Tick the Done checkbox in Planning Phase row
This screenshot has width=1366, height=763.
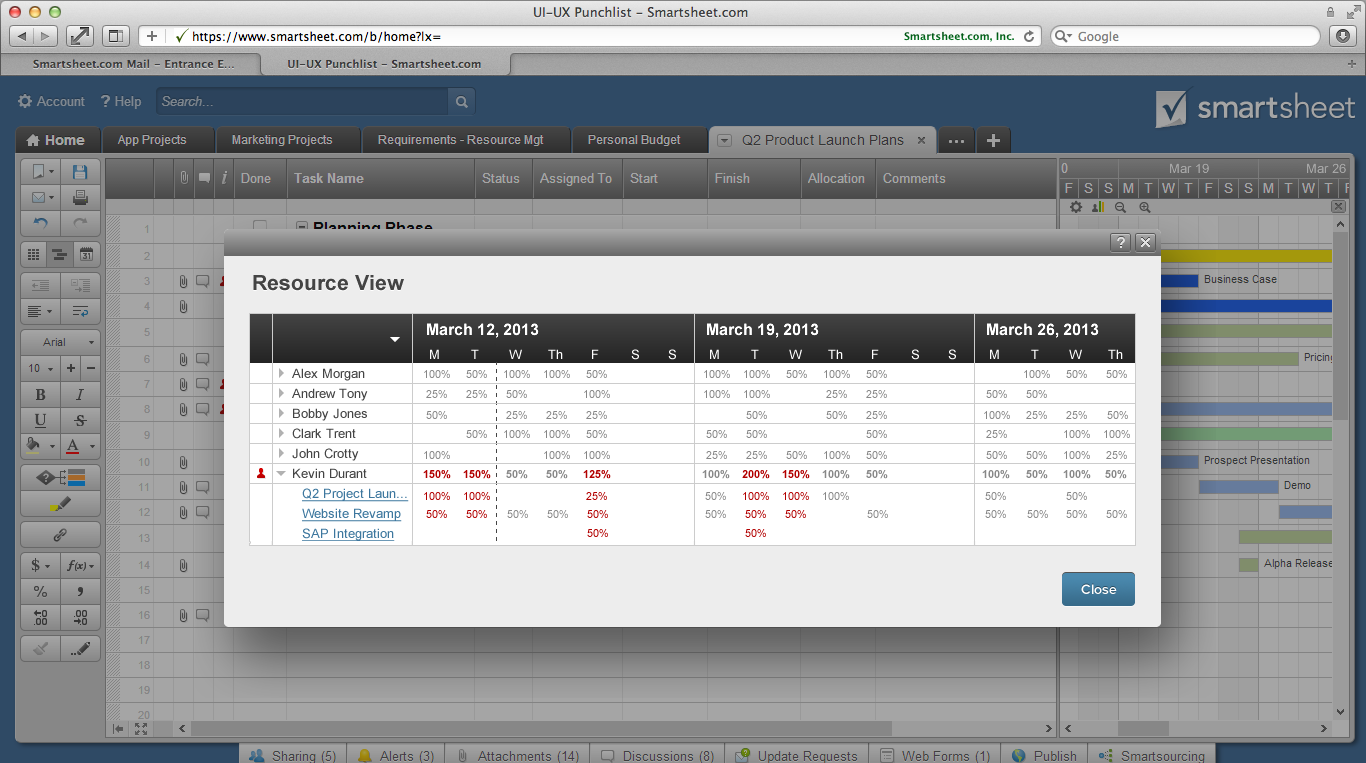[260, 226]
